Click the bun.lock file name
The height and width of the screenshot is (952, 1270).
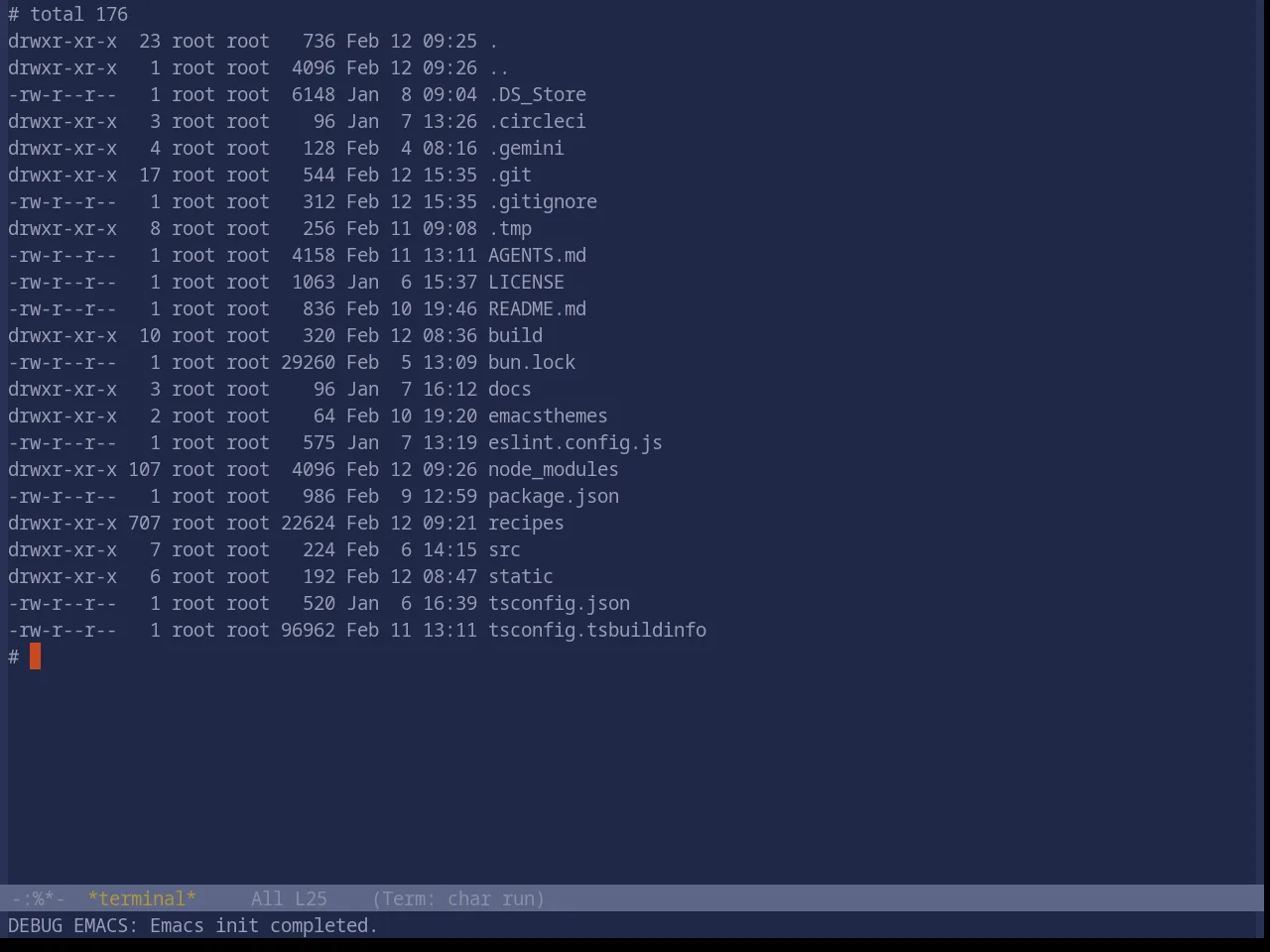[532, 363]
